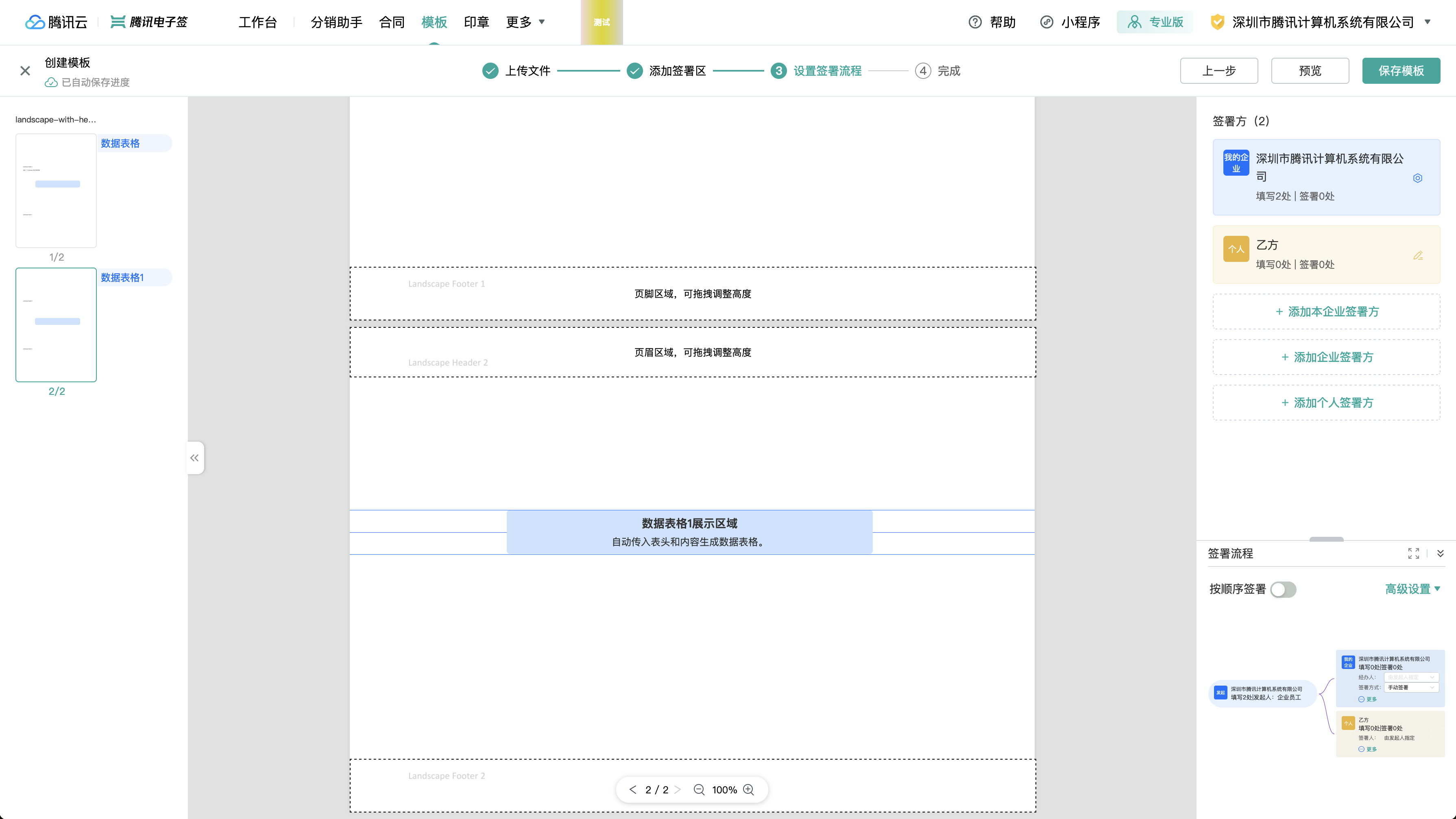This screenshot has height=819, width=1456.
Task: Open the 工作台 tab
Action: click(258, 22)
